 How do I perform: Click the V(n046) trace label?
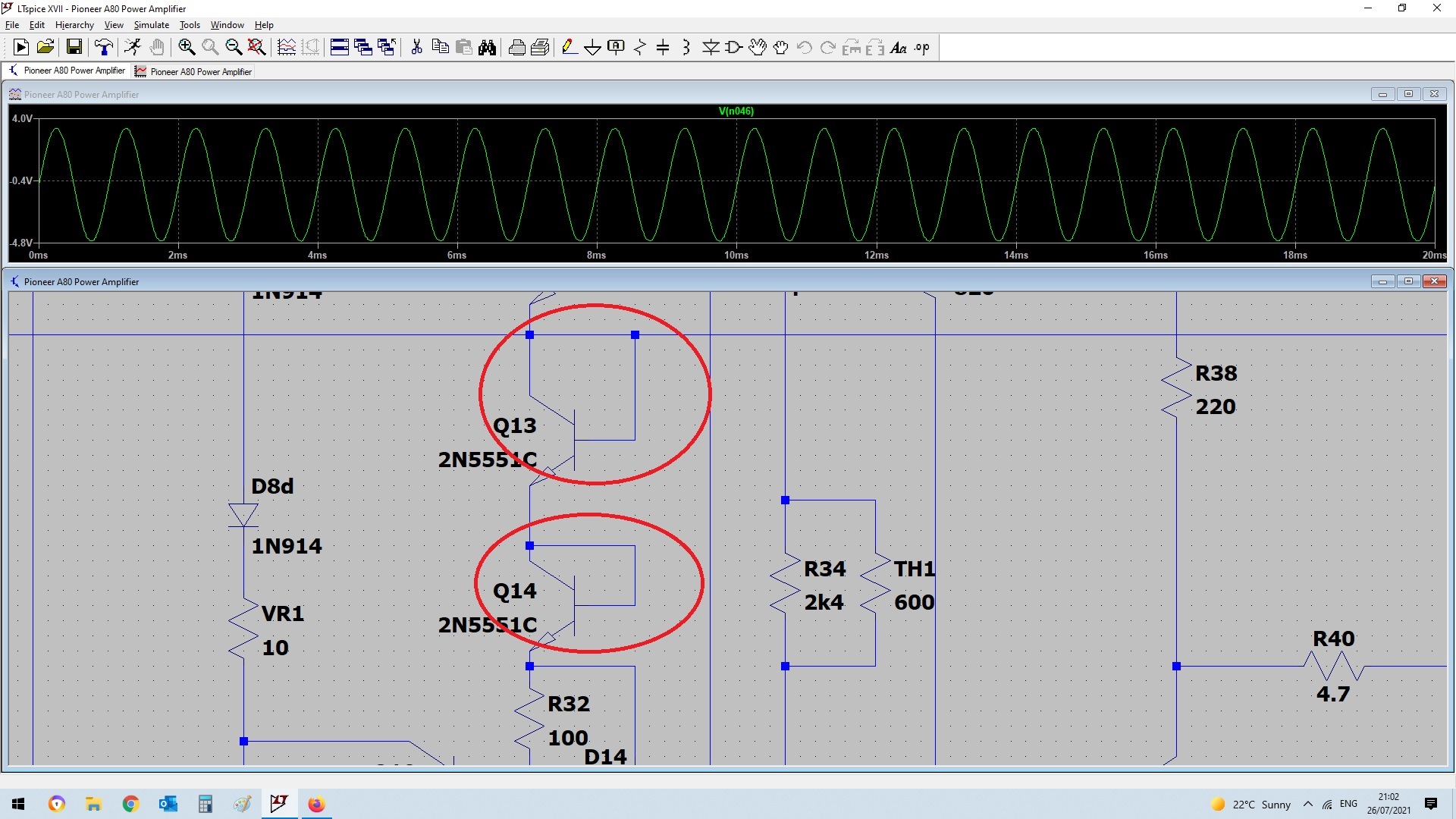[736, 111]
